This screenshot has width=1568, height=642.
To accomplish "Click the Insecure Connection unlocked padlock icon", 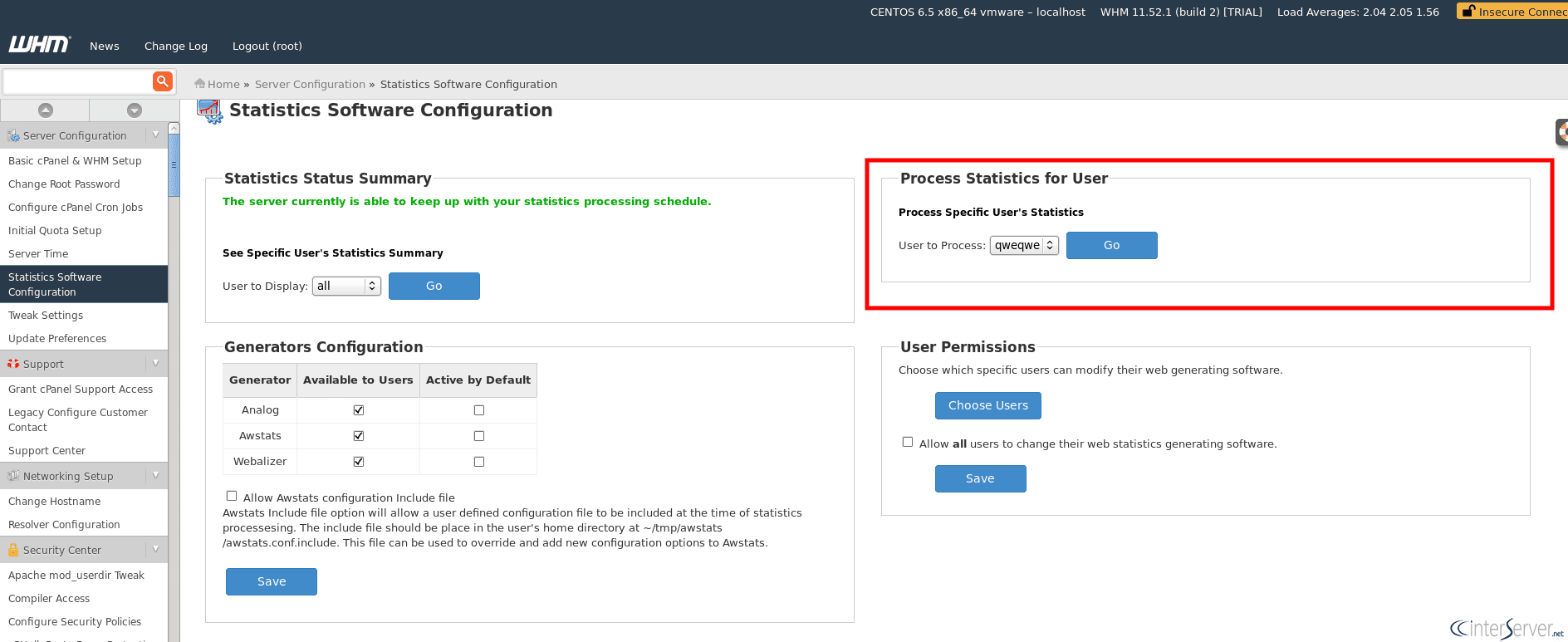I will point(1468,12).
